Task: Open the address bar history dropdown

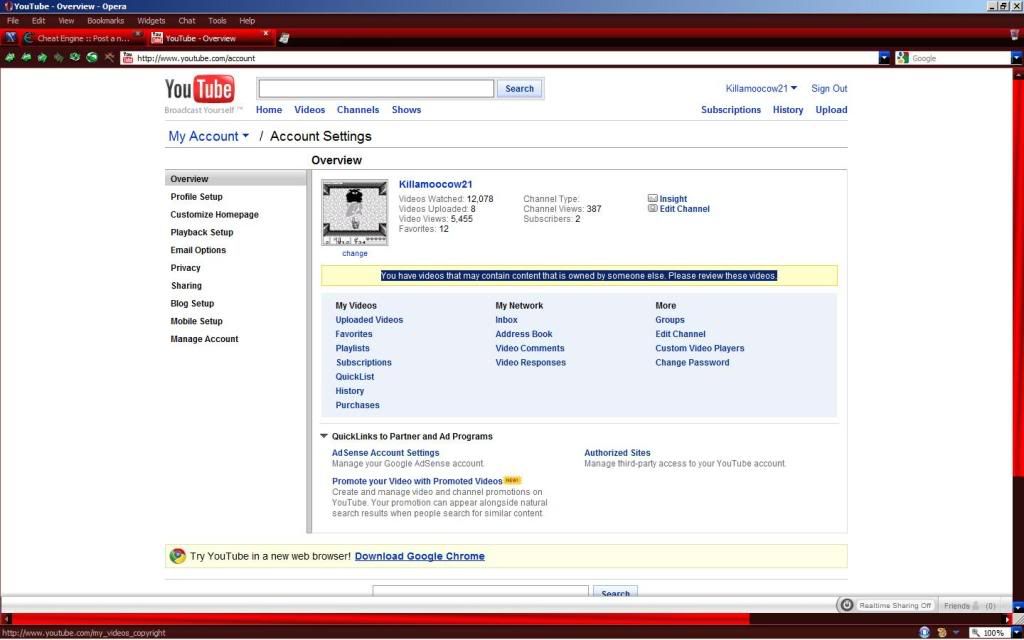Action: 884,58
